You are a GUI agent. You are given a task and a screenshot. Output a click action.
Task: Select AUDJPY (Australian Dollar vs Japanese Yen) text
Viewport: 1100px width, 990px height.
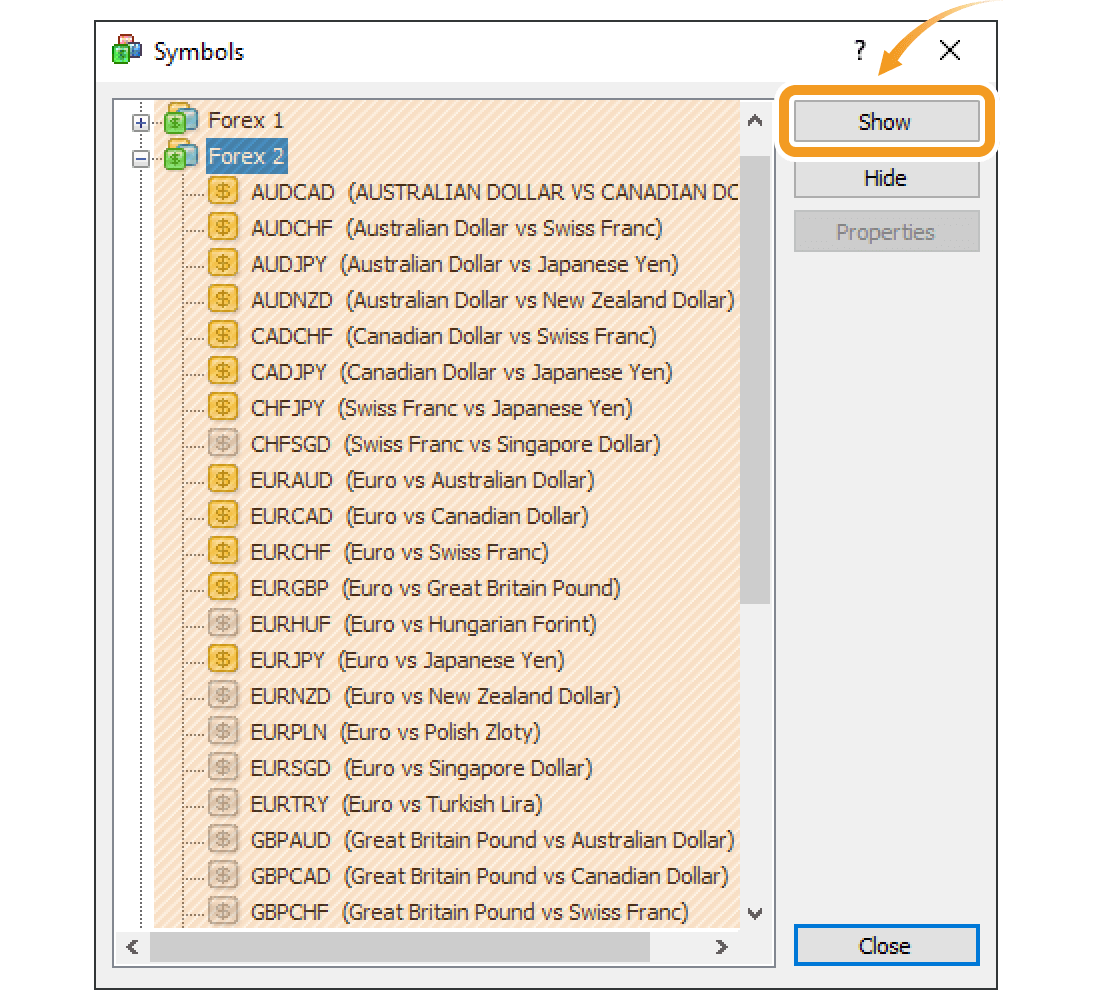(x=464, y=264)
